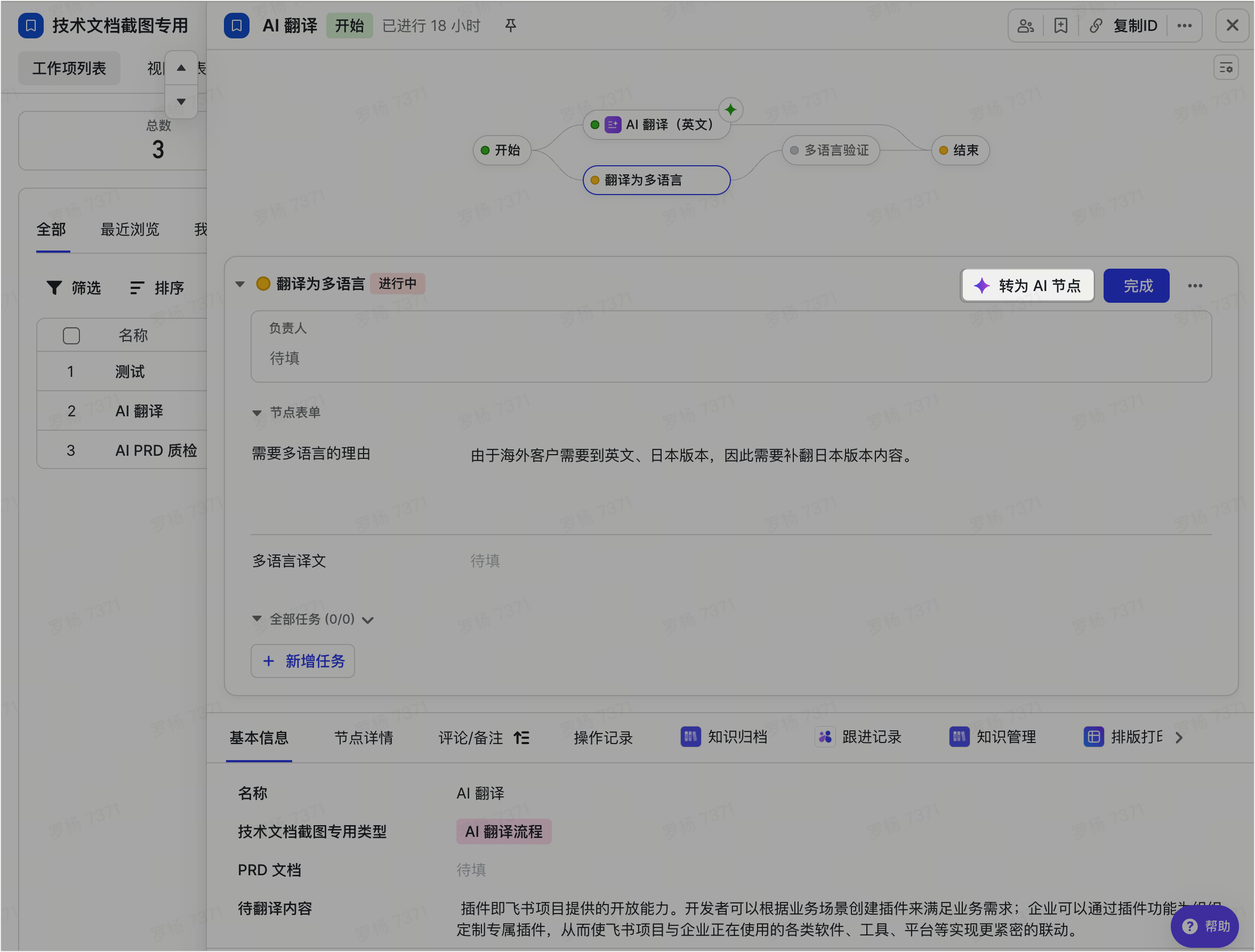Click the AI 翻译 work item icon
The height and width of the screenshot is (952, 1255).
click(x=237, y=26)
